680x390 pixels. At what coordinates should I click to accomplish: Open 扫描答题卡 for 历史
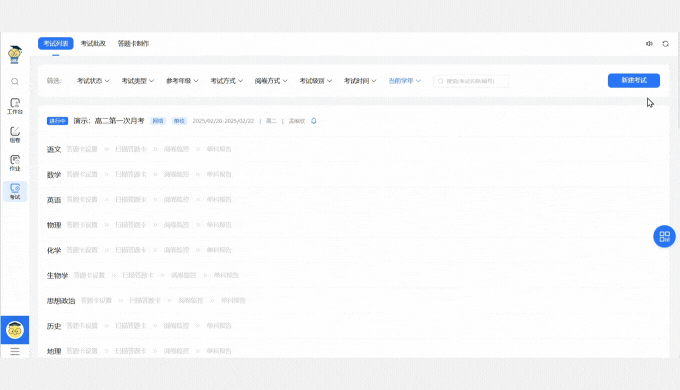pos(131,325)
